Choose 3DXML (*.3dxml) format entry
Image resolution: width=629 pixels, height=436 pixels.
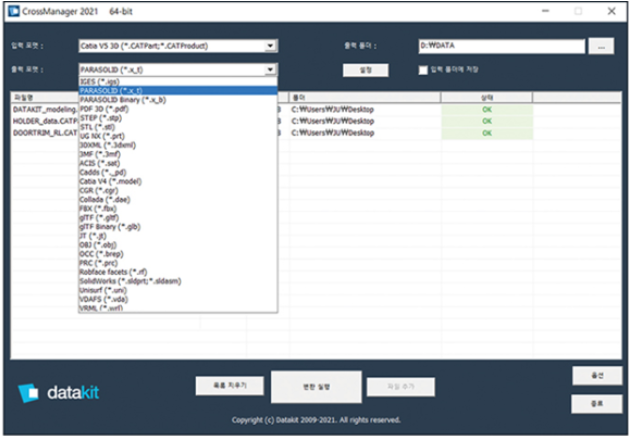178,145
